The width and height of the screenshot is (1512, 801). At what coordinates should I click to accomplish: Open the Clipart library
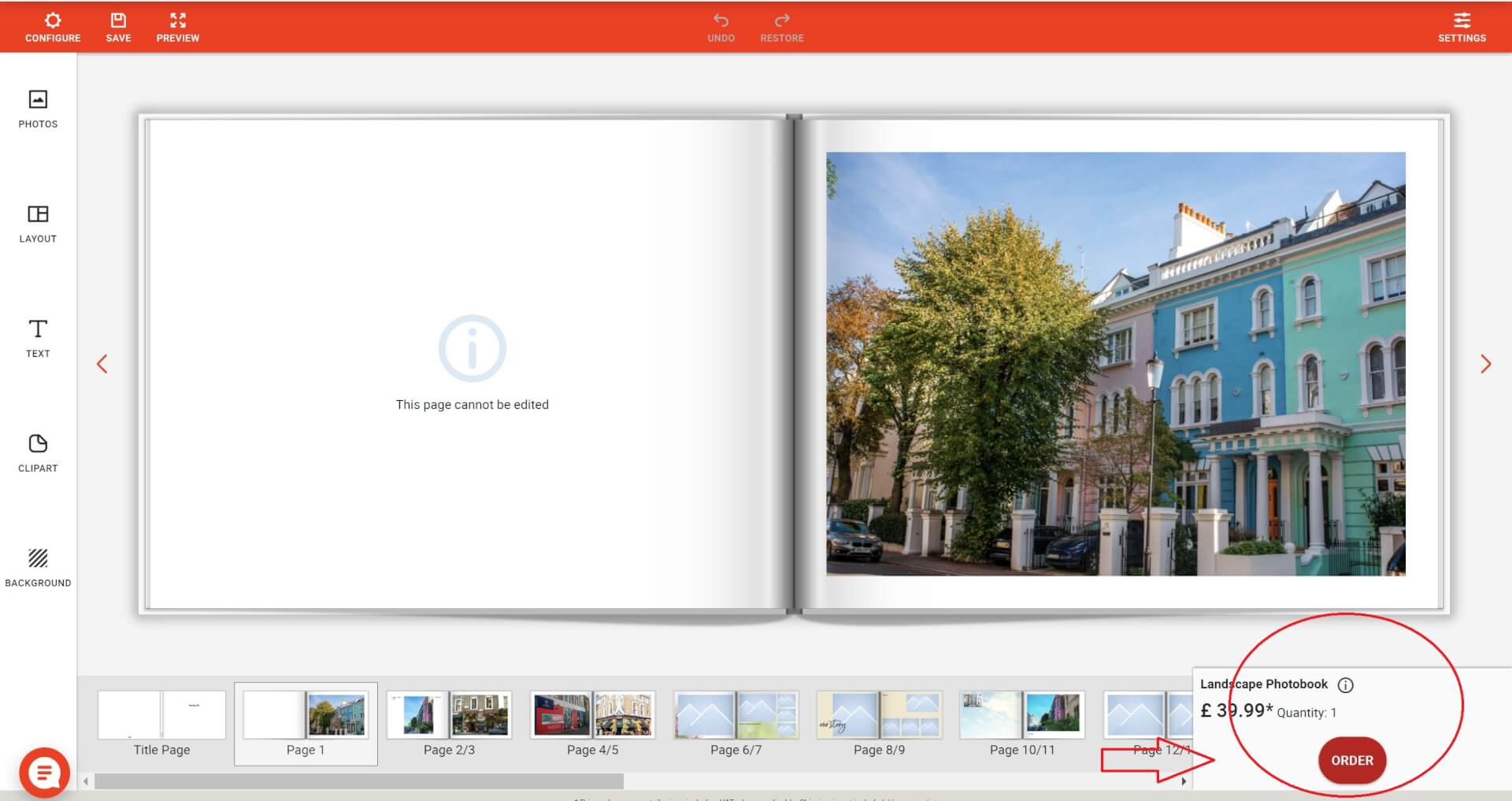pos(38,453)
